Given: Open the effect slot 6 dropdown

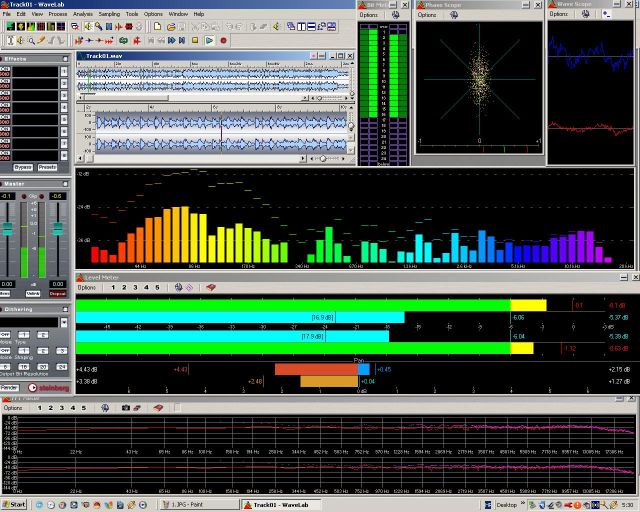Looking at the screenshot, I should (x=64, y=131).
